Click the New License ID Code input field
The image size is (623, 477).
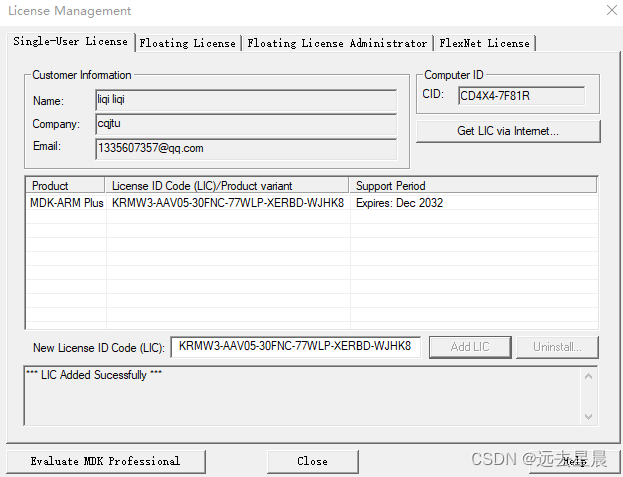pyautogui.click(x=296, y=347)
